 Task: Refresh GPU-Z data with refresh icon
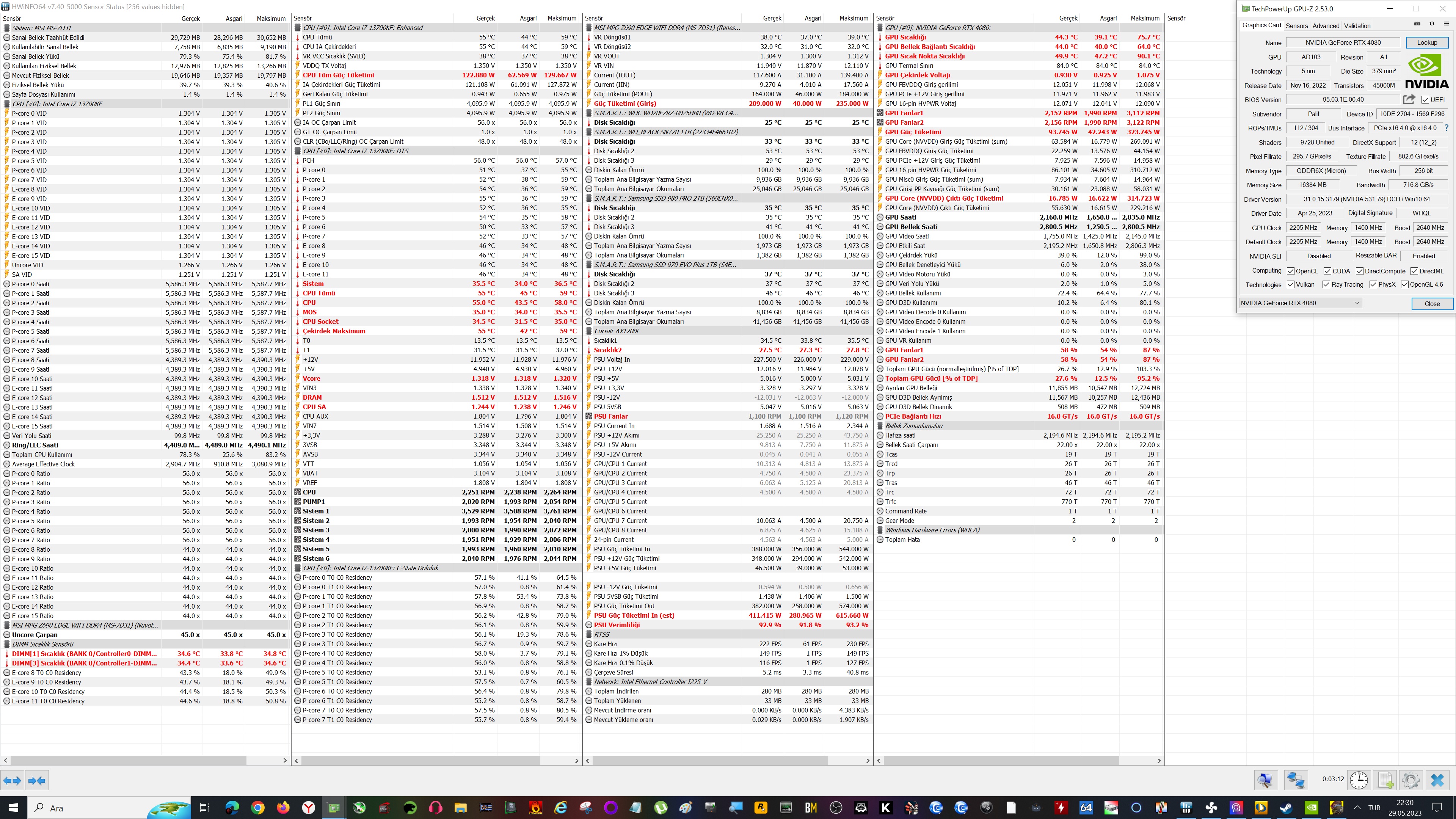[x=1432, y=24]
